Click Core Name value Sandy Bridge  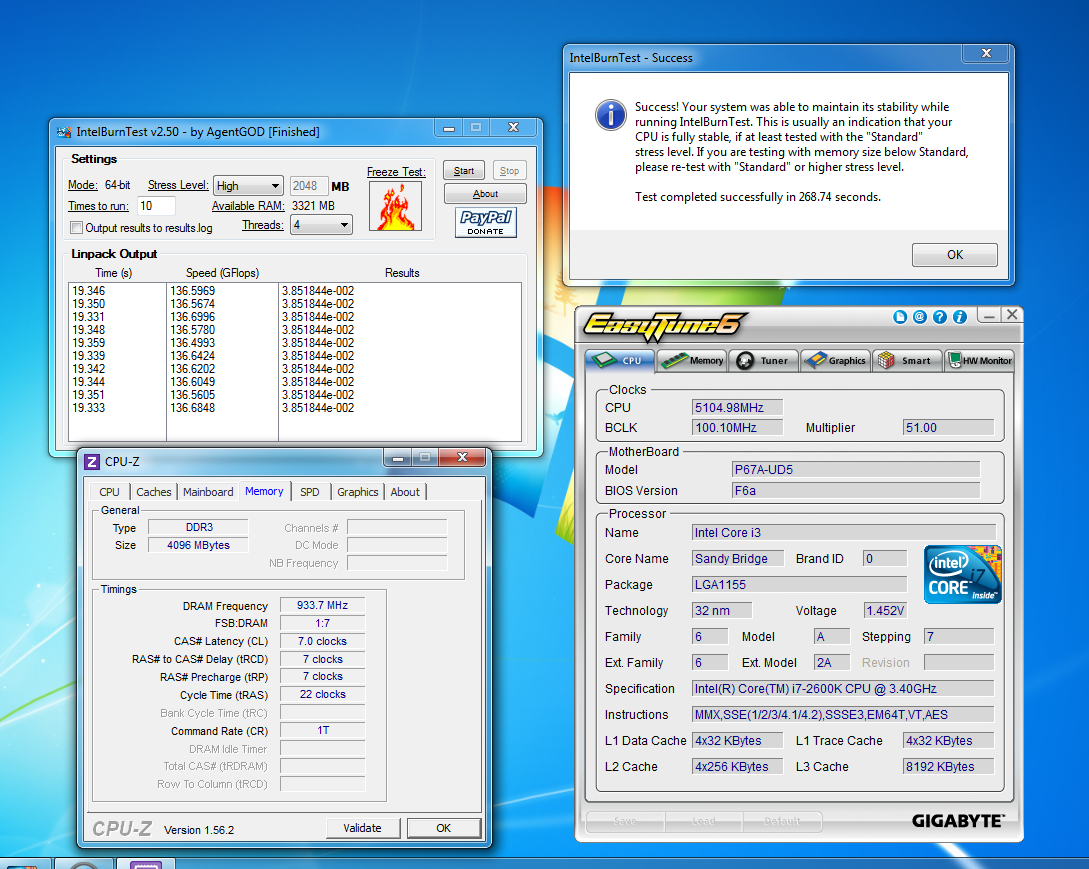coord(738,558)
